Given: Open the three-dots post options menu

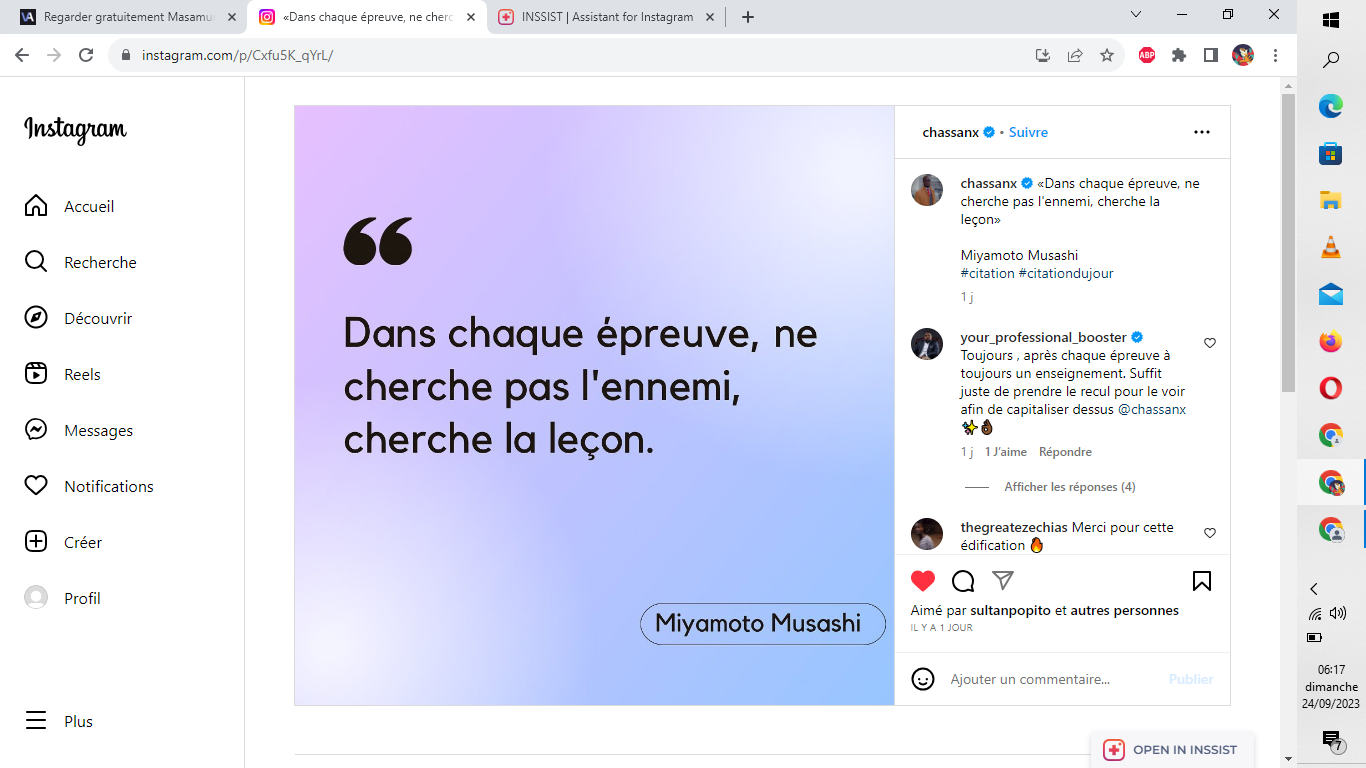Looking at the screenshot, I should [x=1202, y=132].
